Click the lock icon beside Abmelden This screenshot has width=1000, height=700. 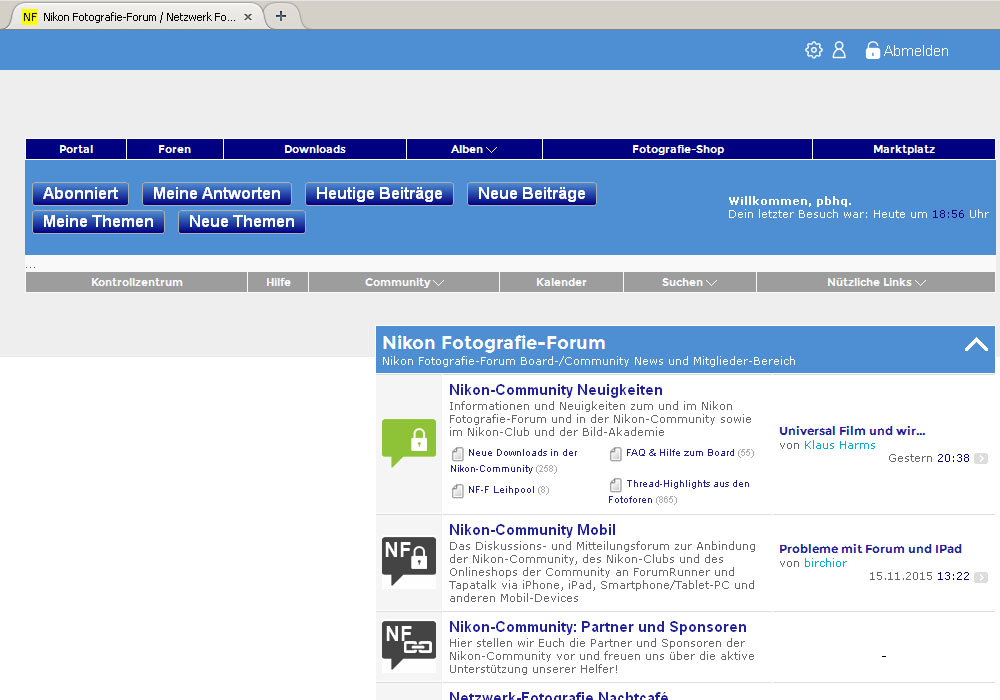(872, 50)
